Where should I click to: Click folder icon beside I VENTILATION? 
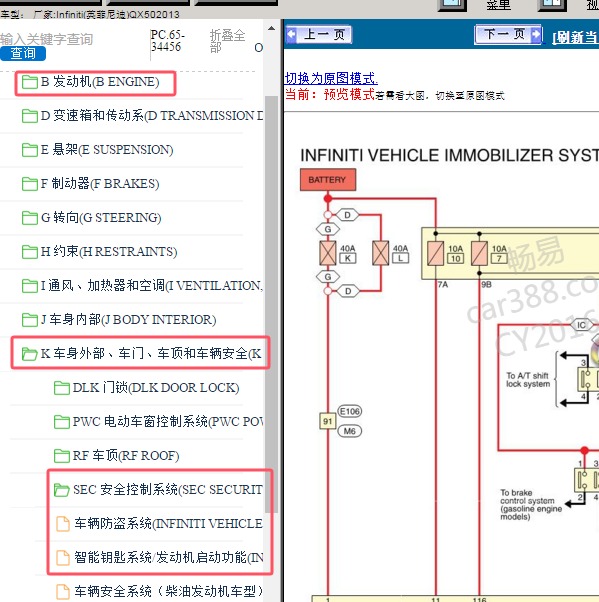pyautogui.click(x=30, y=286)
